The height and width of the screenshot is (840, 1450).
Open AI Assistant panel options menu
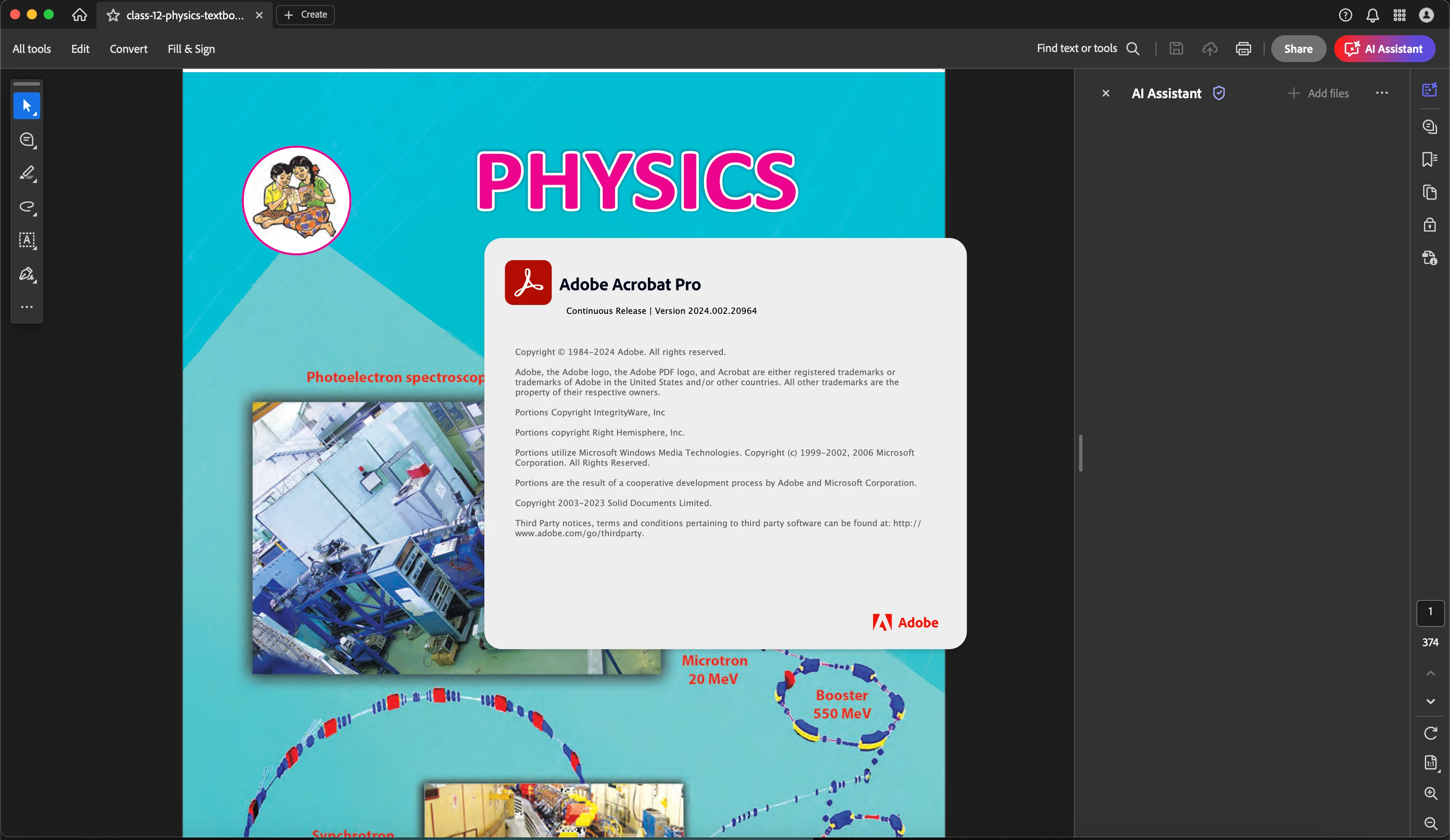click(x=1382, y=93)
